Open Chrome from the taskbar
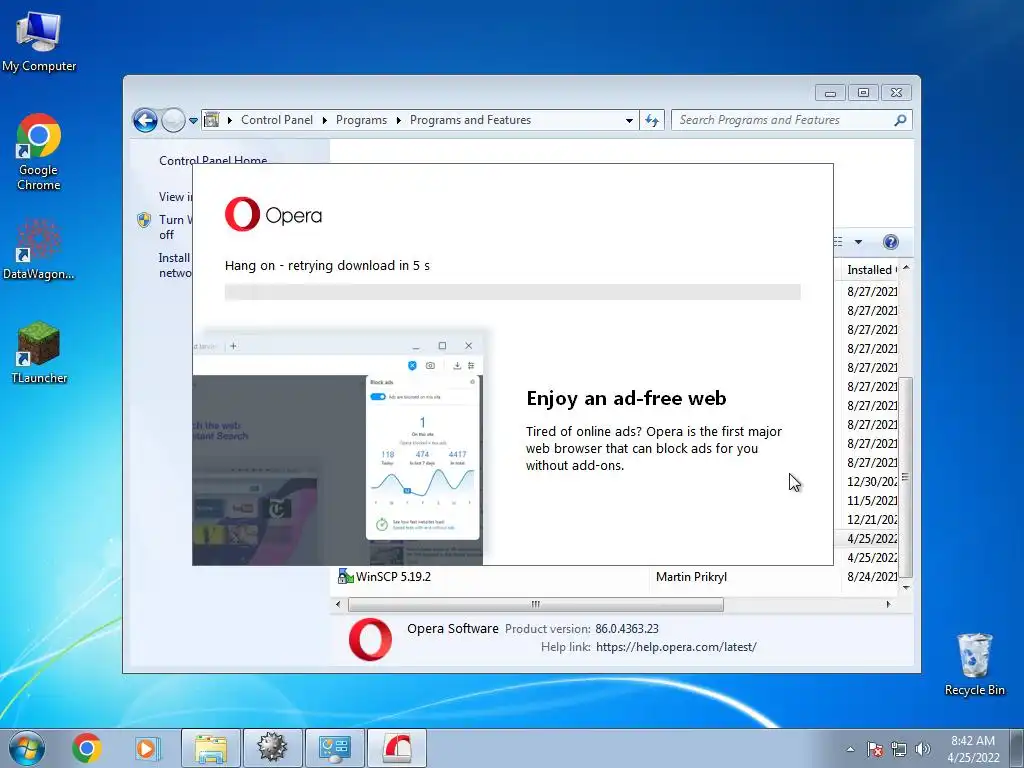 86,748
